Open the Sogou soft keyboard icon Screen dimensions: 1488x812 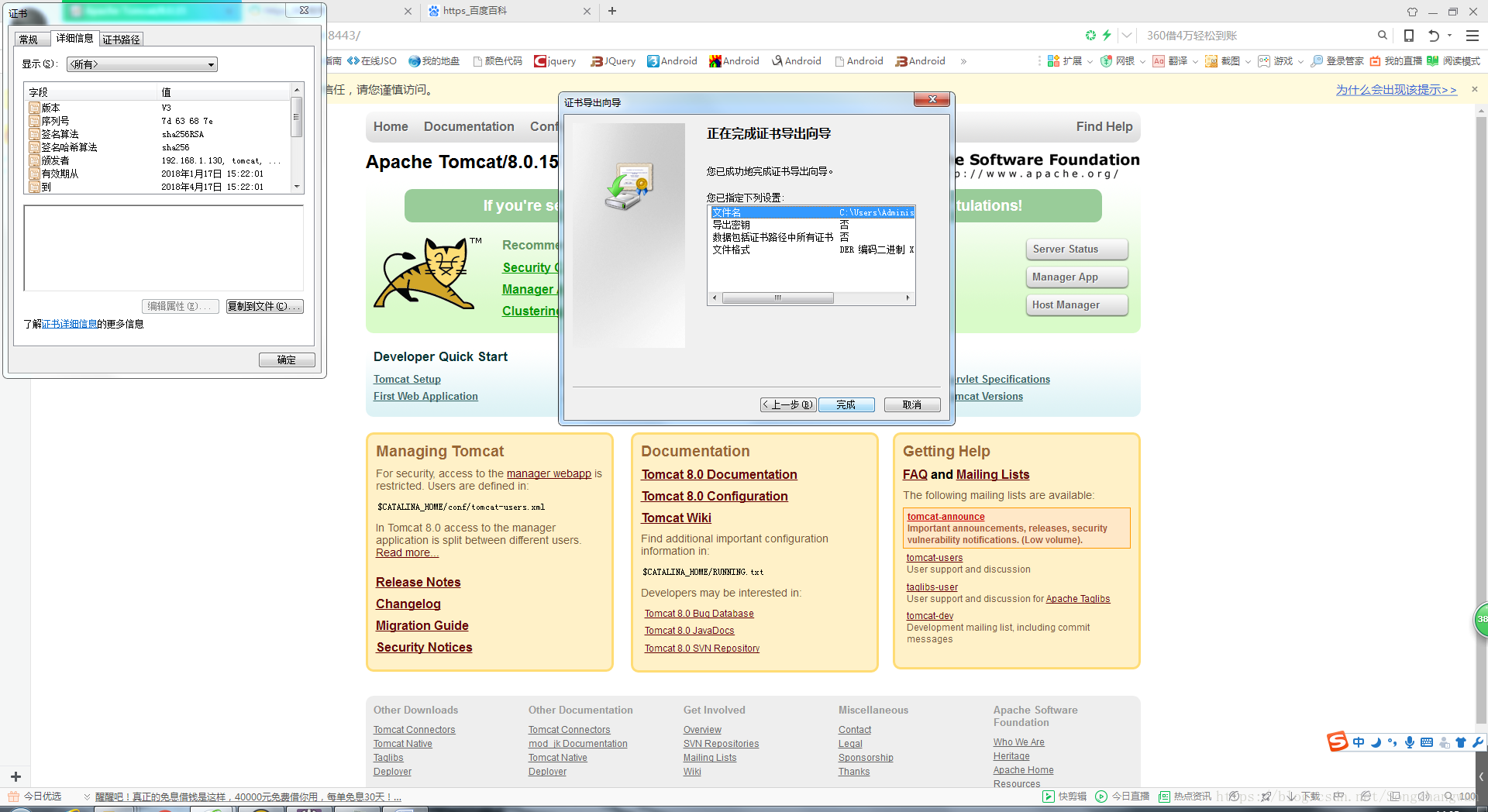tap(1427, 742)
